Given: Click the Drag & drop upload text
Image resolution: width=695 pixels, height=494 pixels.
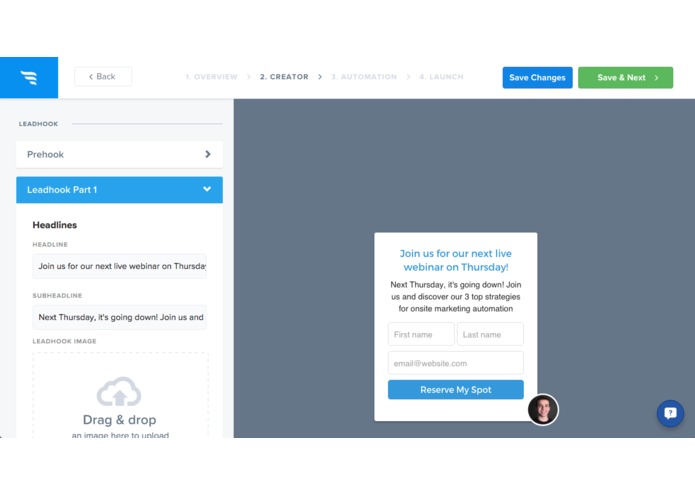Looking at the screenshot, I should [x=119, y=420].
